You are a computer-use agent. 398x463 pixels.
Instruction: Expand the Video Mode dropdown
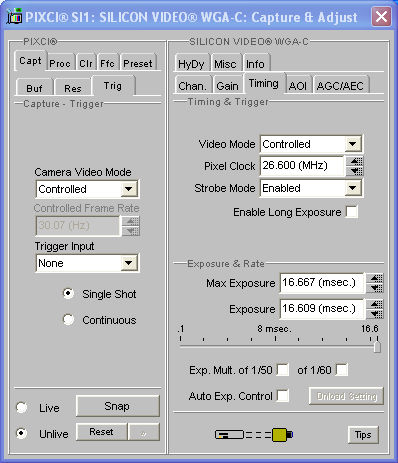tap(353, 144)
